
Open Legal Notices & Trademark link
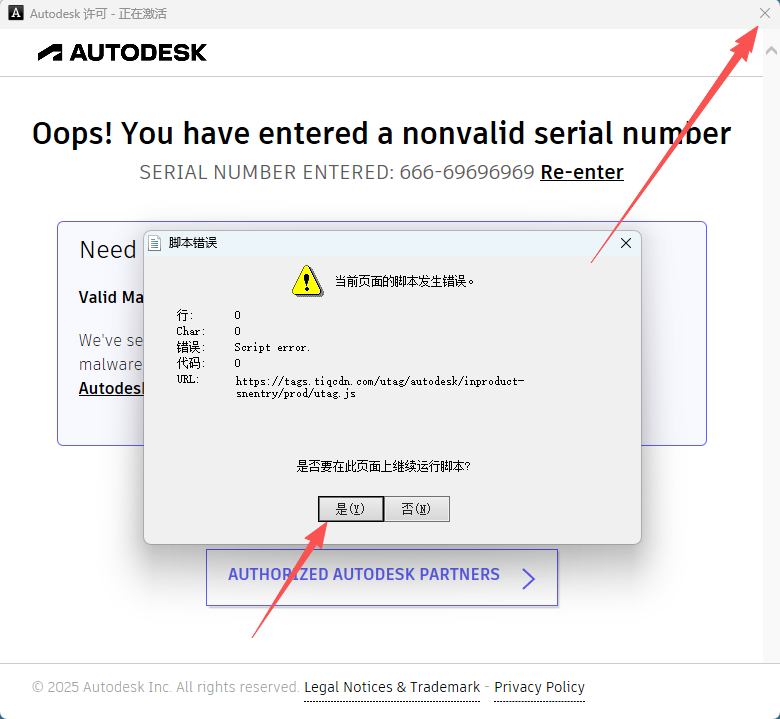click(x=392, y=687)
